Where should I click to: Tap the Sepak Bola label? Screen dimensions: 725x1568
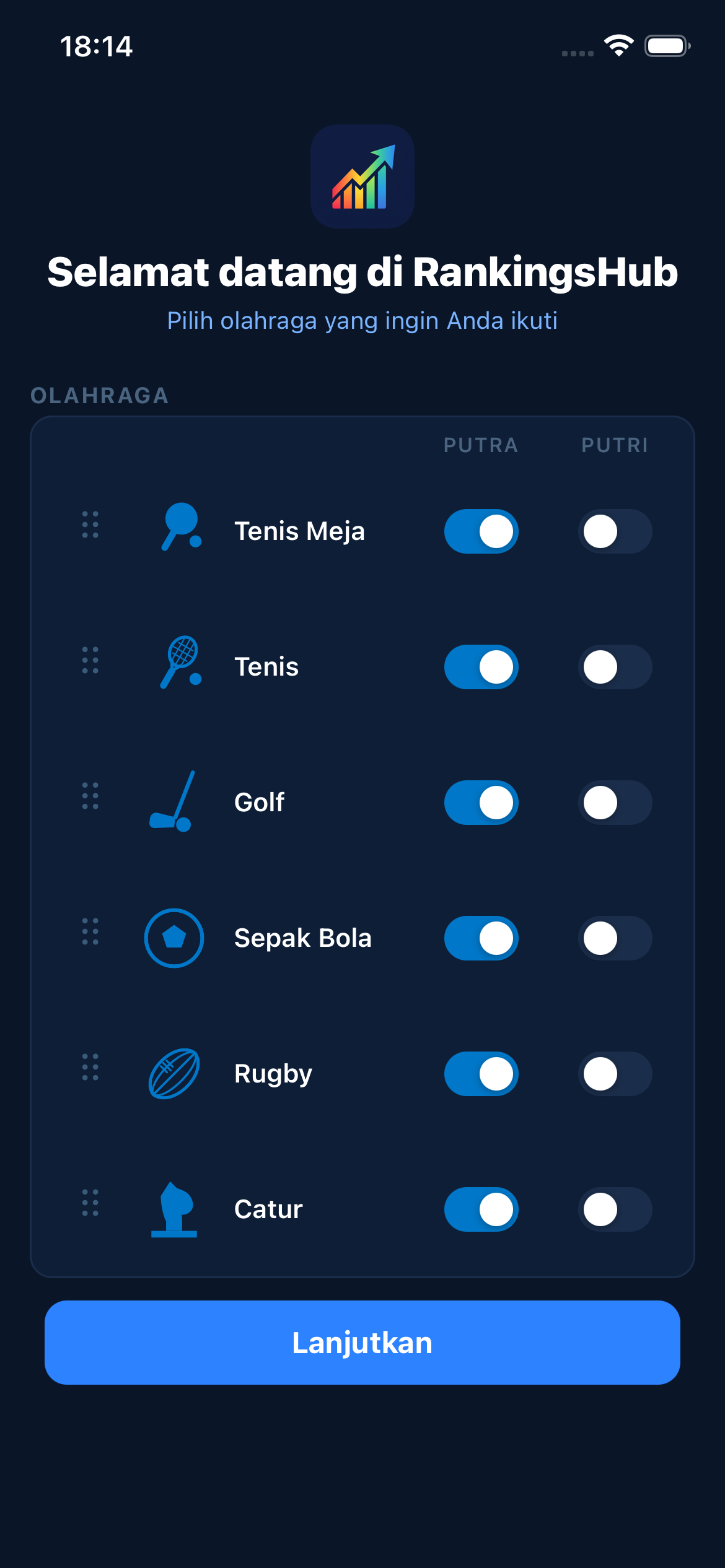(302, 938)
